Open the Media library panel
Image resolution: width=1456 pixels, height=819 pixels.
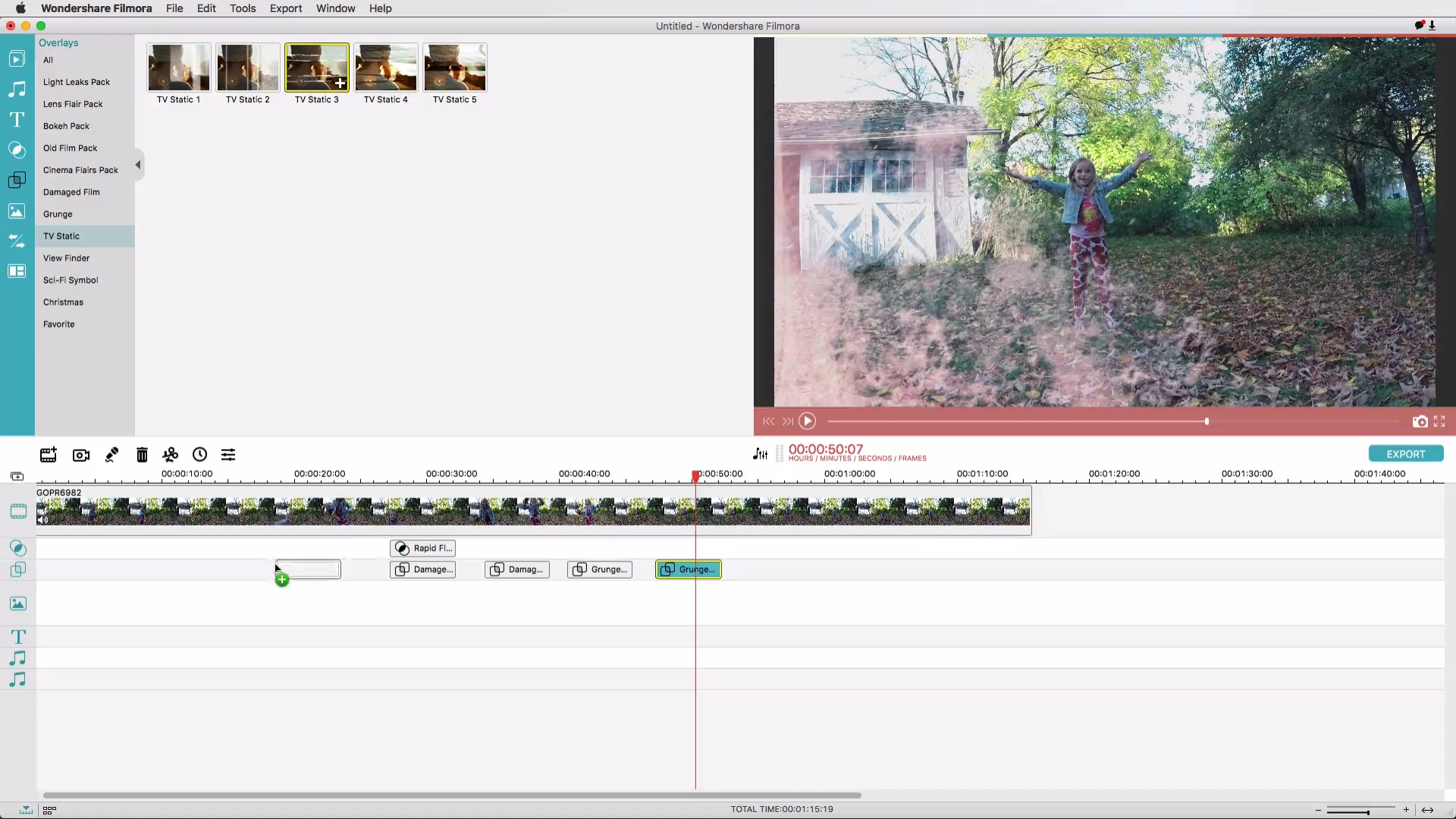coord(16,58)
